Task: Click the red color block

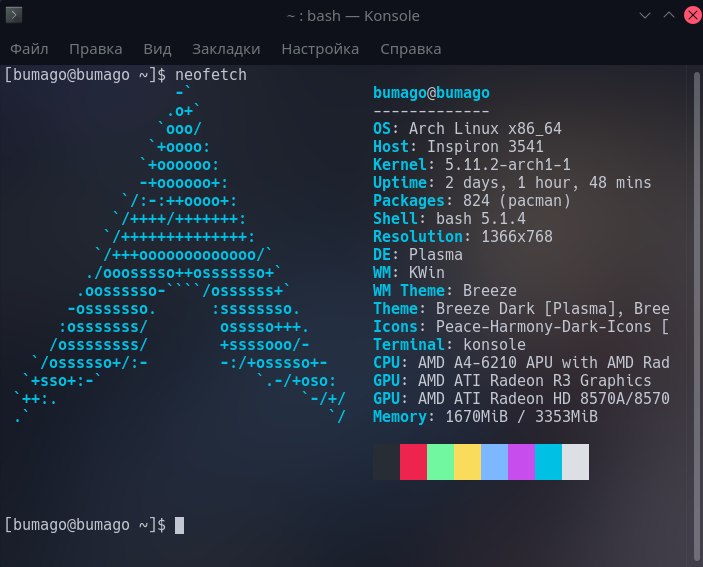Action: [413, 462]
